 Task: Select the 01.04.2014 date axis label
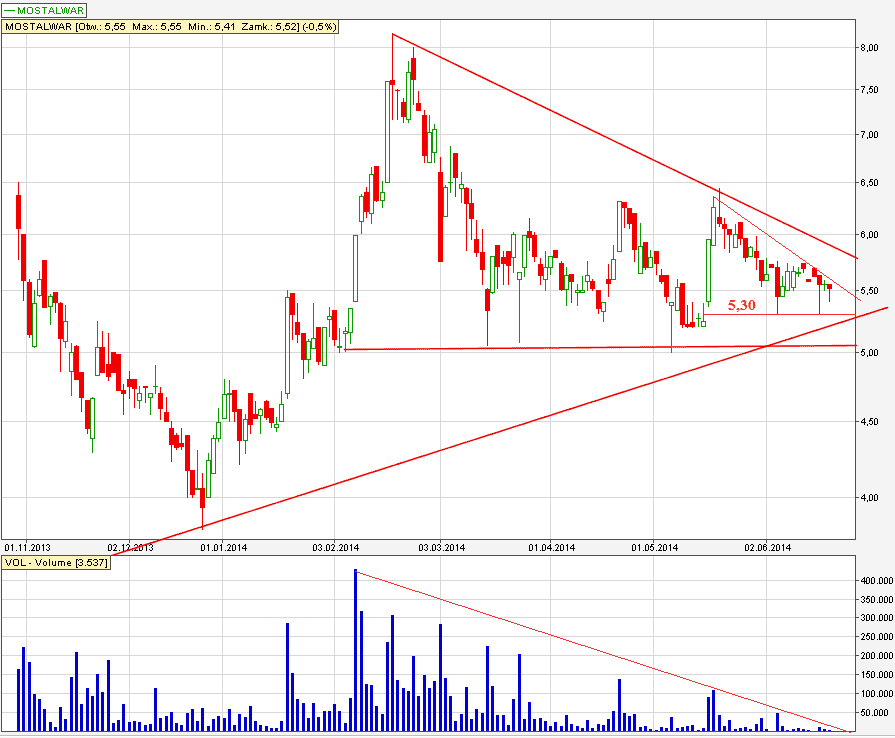point(552,548)
